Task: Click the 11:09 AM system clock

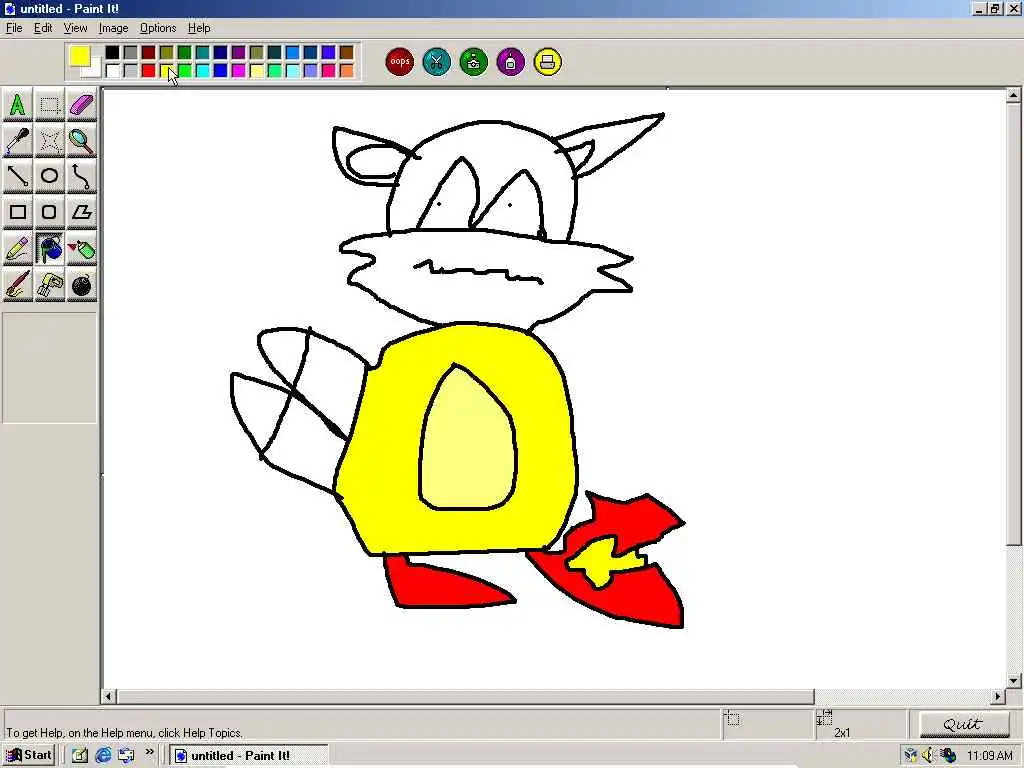Action: click(989, 756)
